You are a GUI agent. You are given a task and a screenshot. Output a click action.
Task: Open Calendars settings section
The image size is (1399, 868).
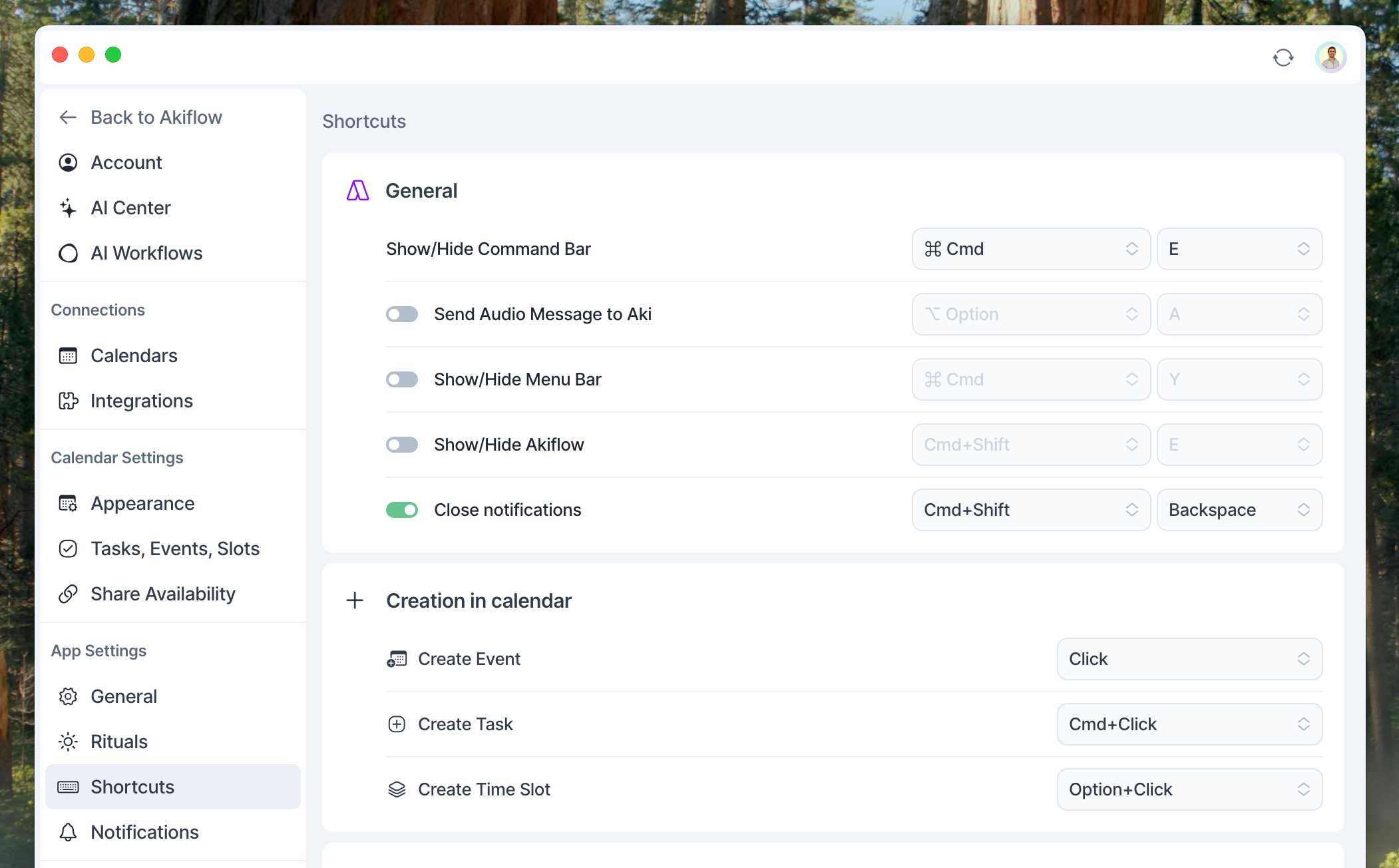click(x=134, y=355)
